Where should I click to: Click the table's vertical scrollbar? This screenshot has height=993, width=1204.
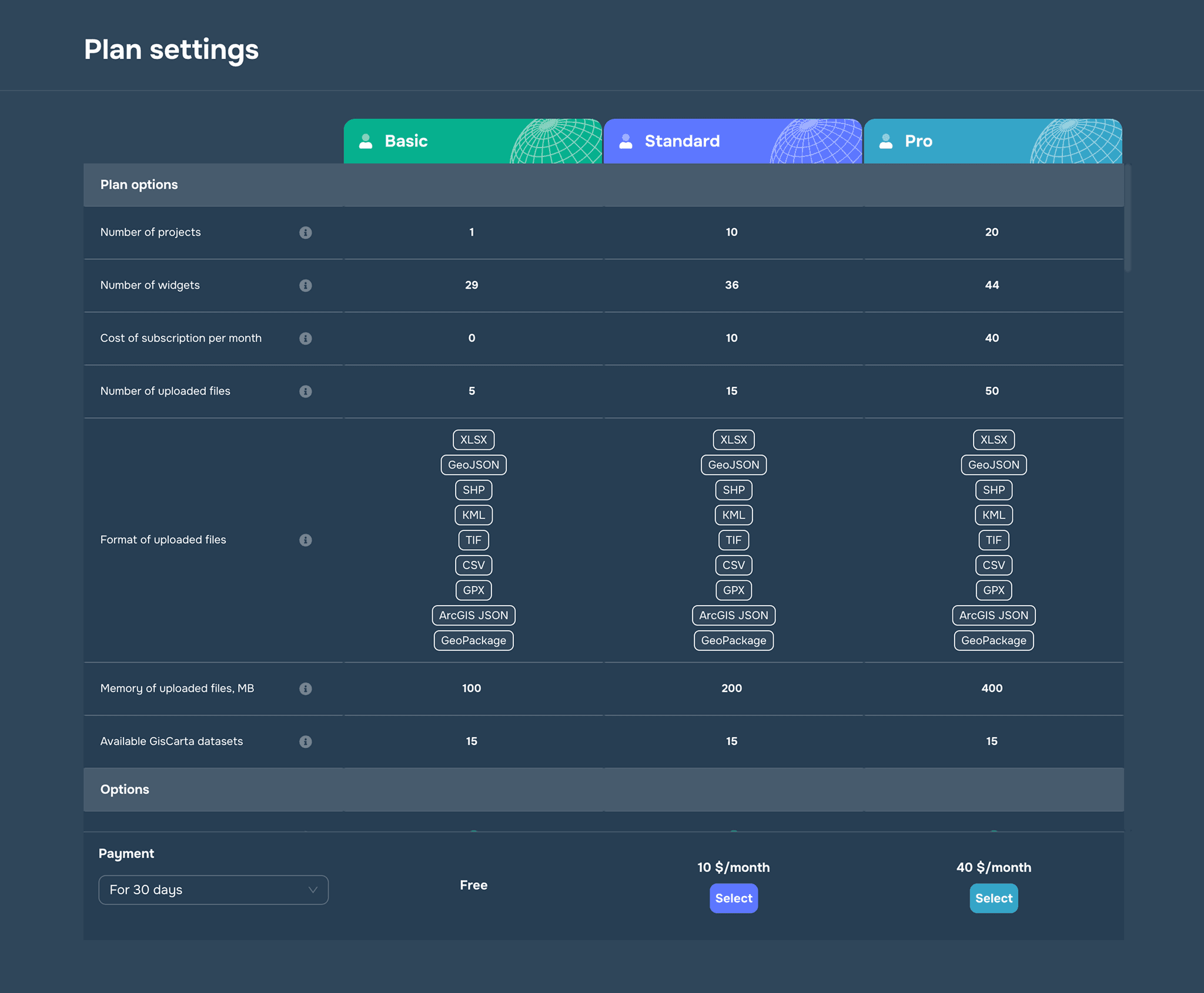coord(1127,219)
